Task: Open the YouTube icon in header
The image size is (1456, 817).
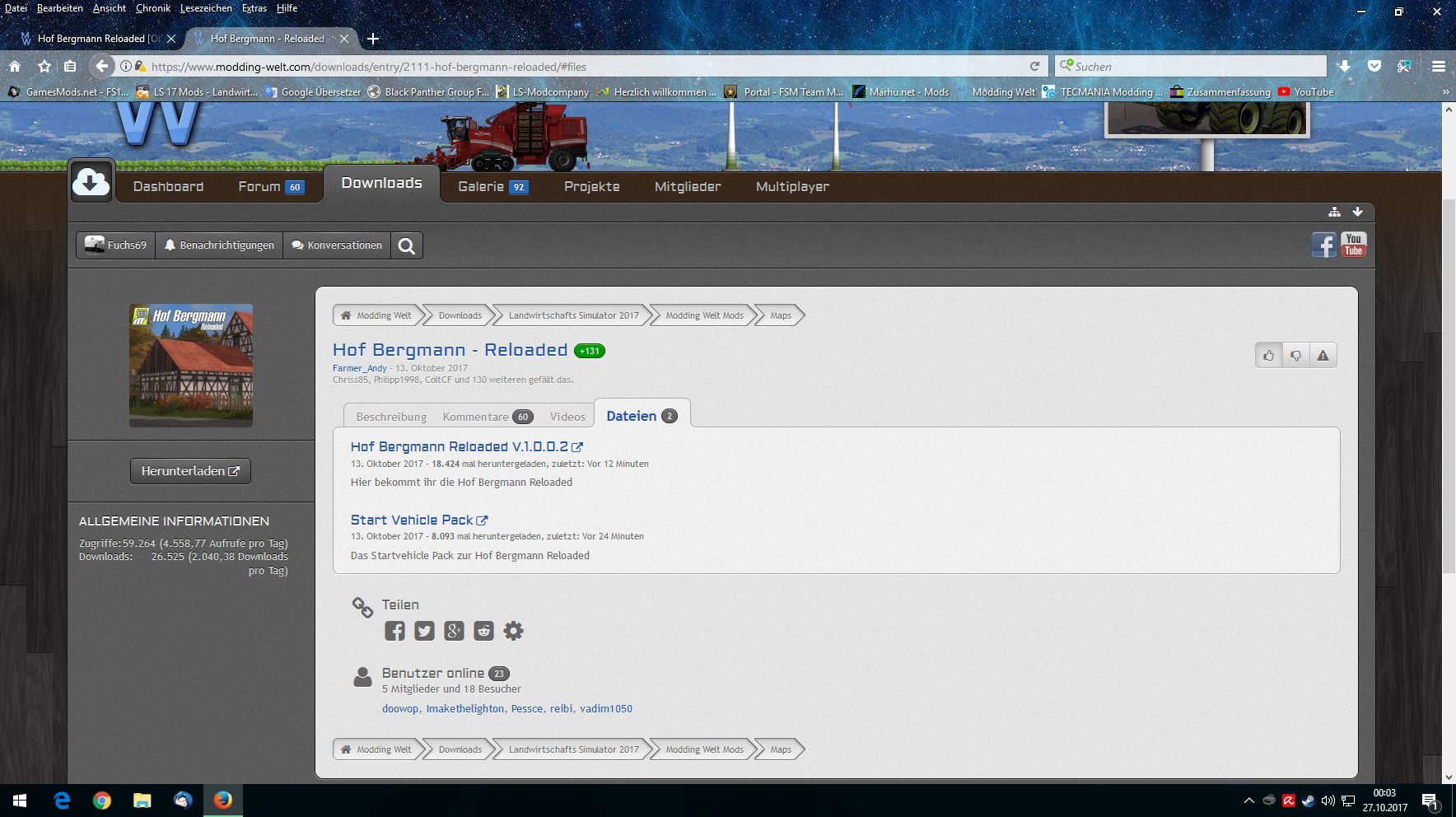Action: tap(1353, 245)
